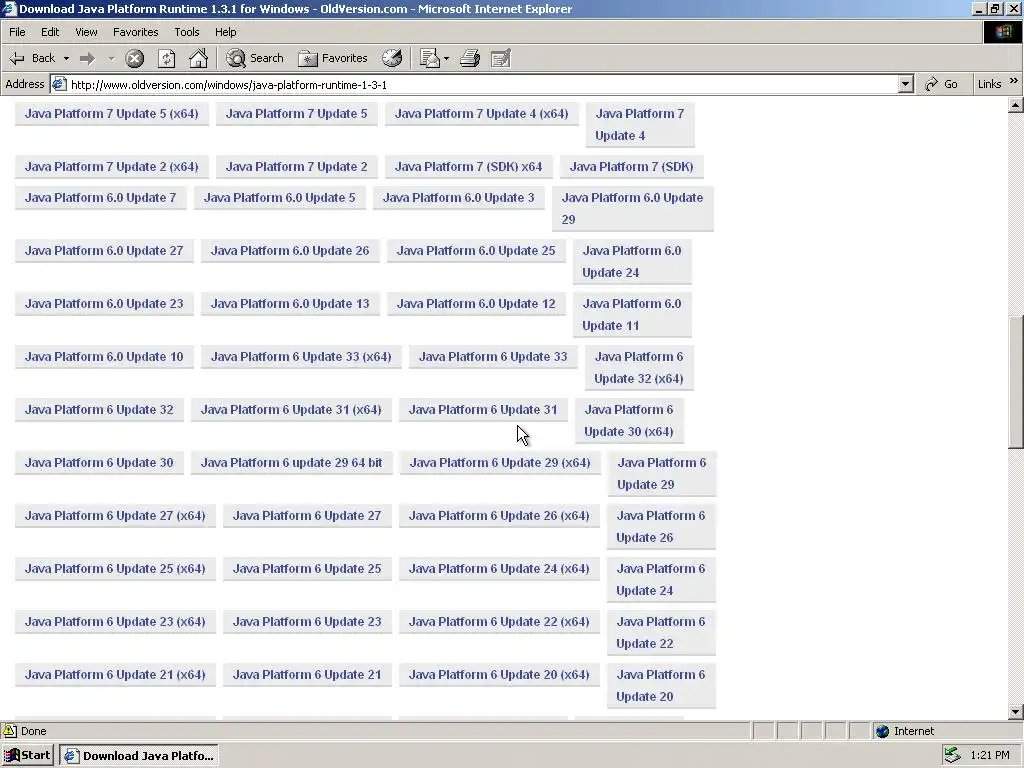Click the Start button on taskbar
This screenshot has height=768, width=1024.
tap(27, 756)
